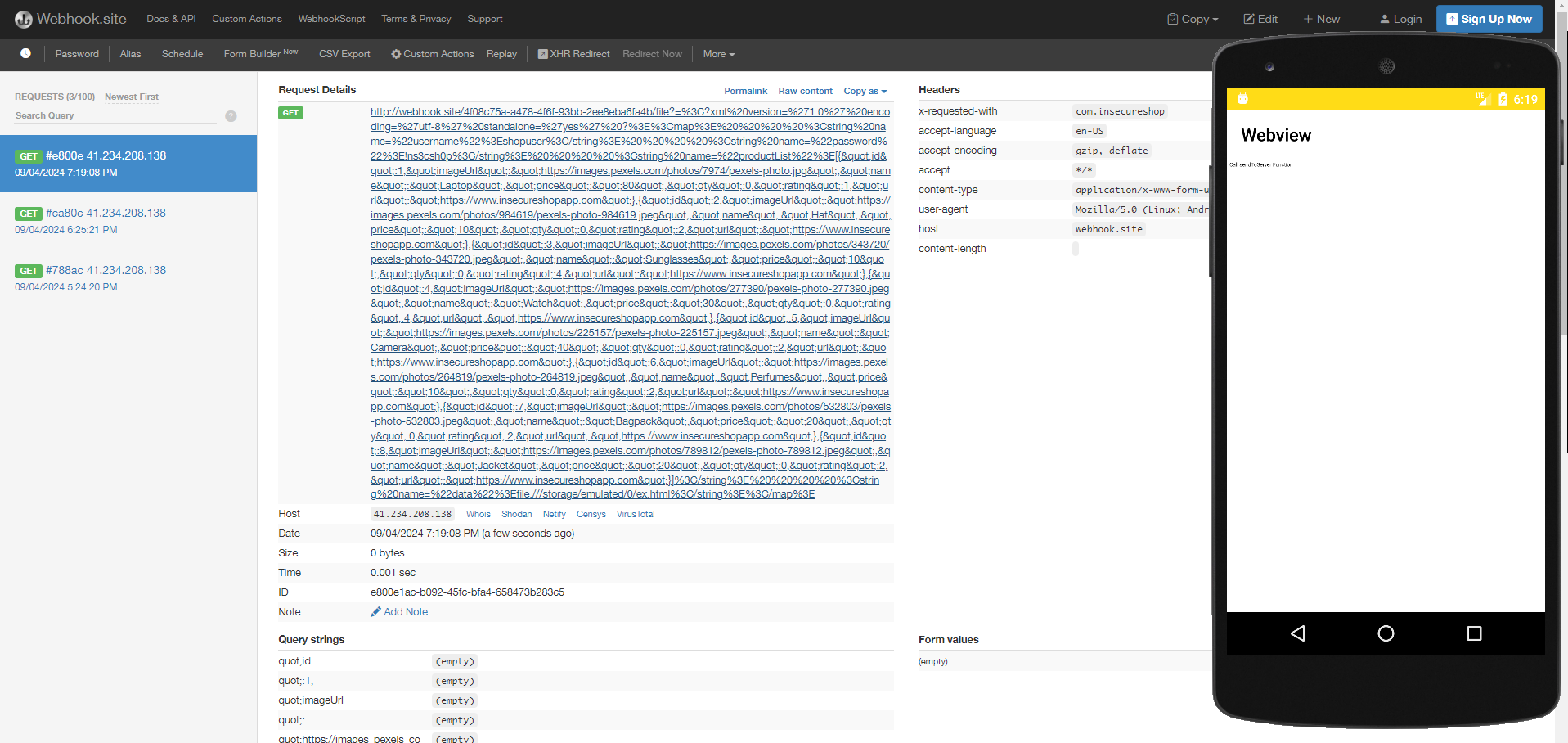
Task: Open the Support menu item
Action: click(x=484, y=18)
